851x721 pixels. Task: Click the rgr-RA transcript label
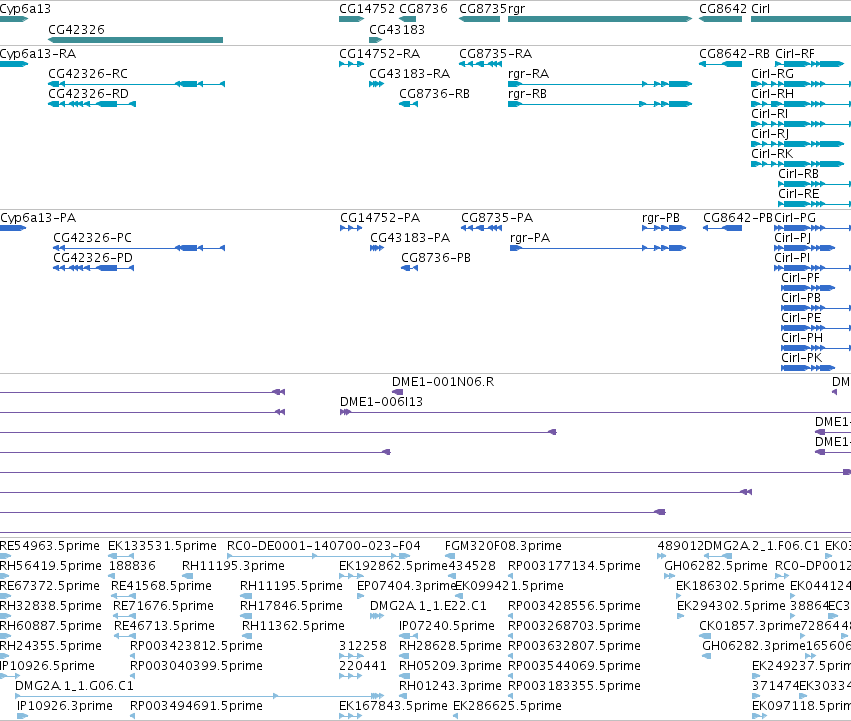click(x=529, y=74)
